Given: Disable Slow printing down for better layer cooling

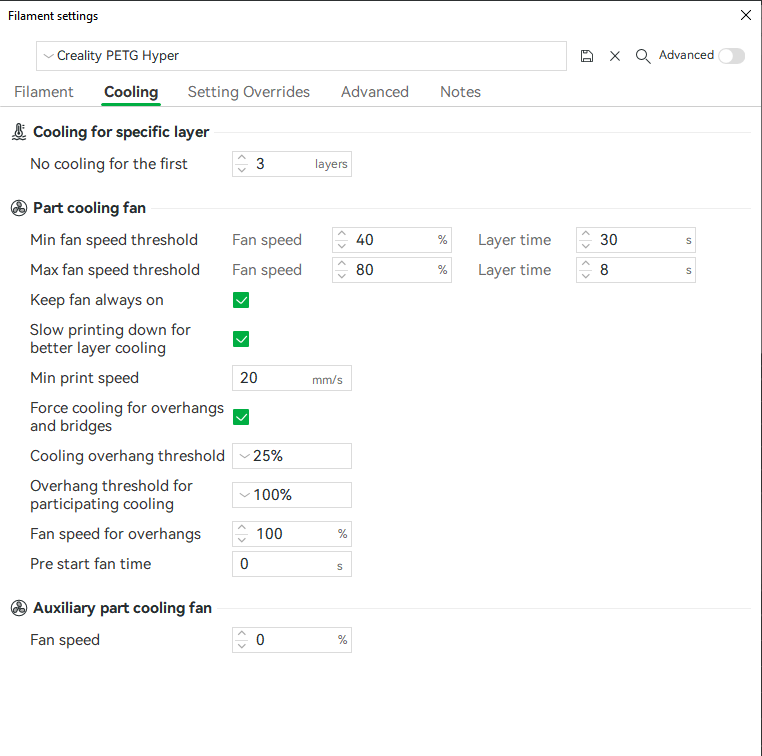Looking at the screenshot, I should [241, 339].
